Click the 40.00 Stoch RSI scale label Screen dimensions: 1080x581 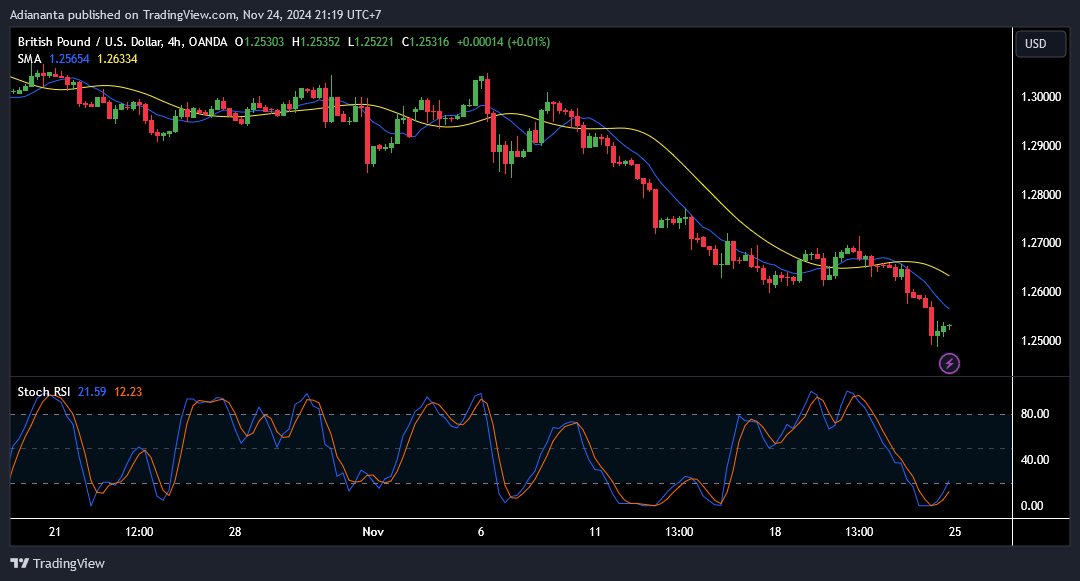(1035, 460)
